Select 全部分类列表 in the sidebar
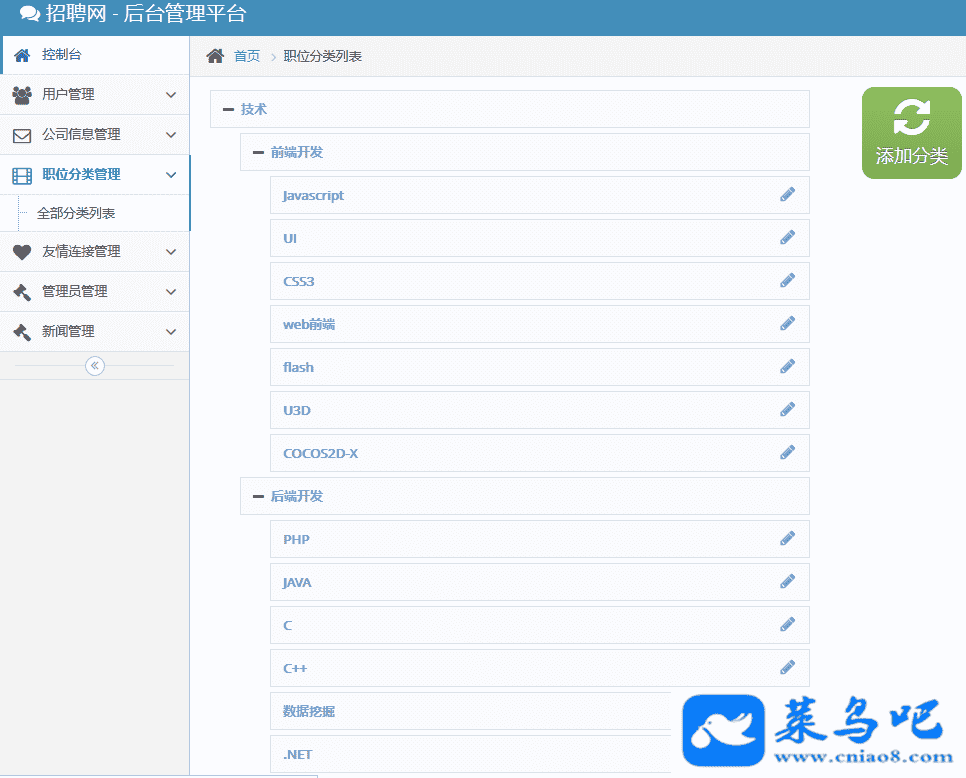This screenshot has height=778, width=966. [x=76, y=213]
